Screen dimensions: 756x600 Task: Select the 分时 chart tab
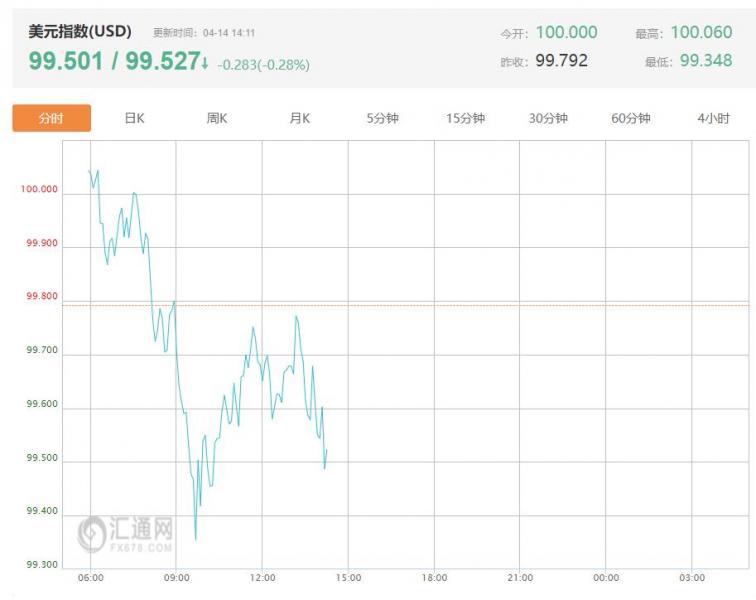pyautogui.click(x=51, y=118)
